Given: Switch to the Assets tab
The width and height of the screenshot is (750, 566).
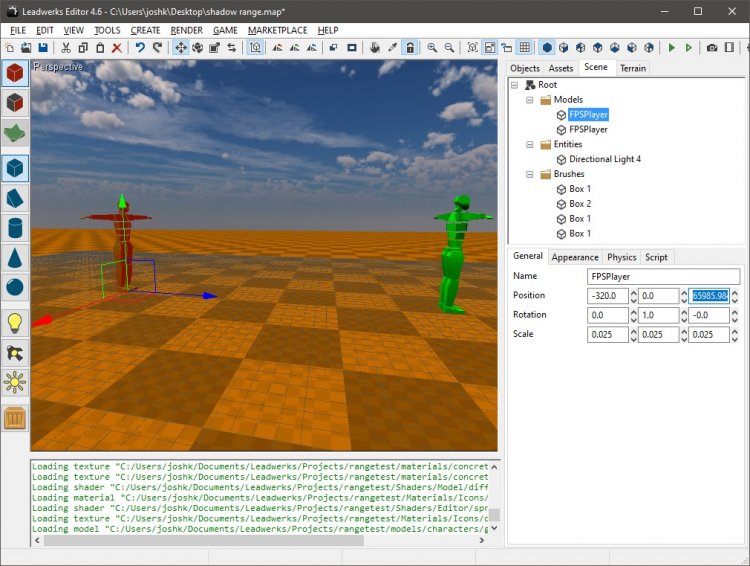Looking at the screenshot, I should pyautogui.click(x=561, y=68).
